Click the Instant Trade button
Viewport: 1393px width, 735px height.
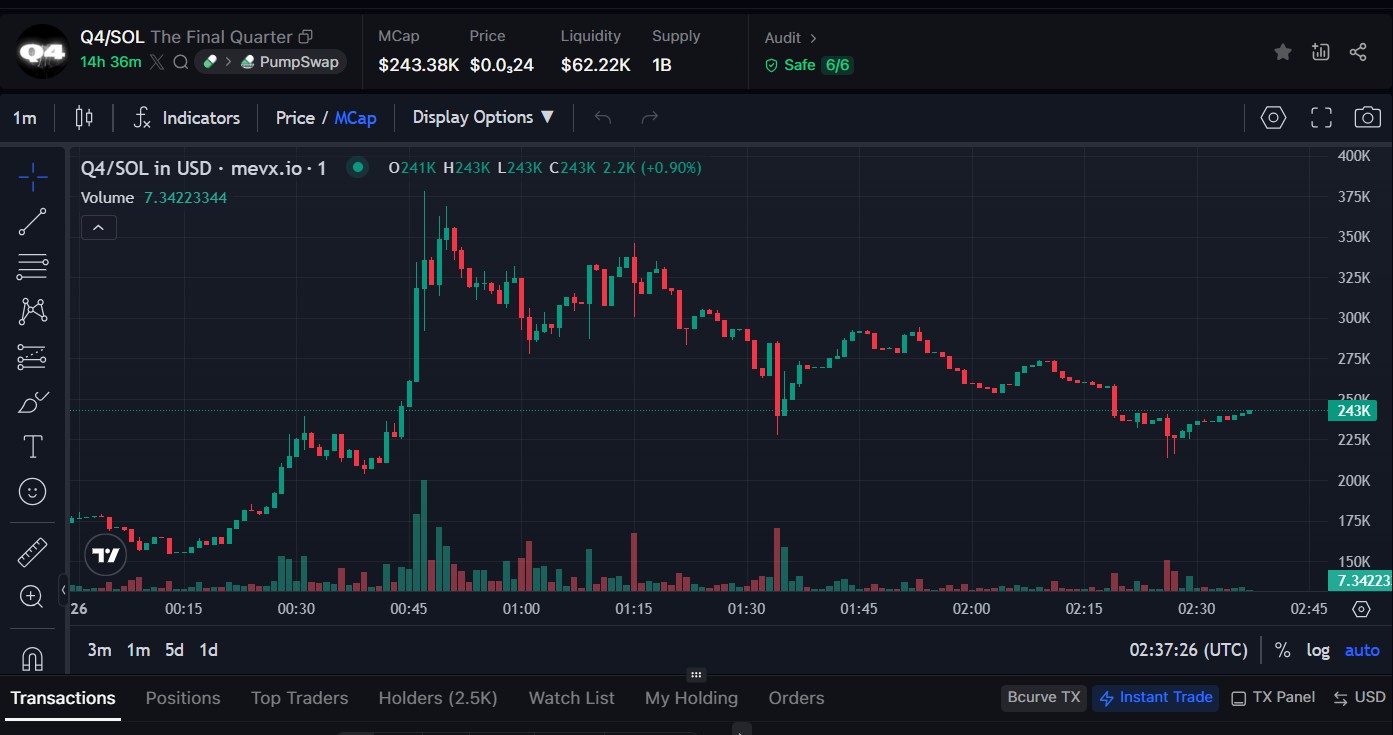[1155, 698]
